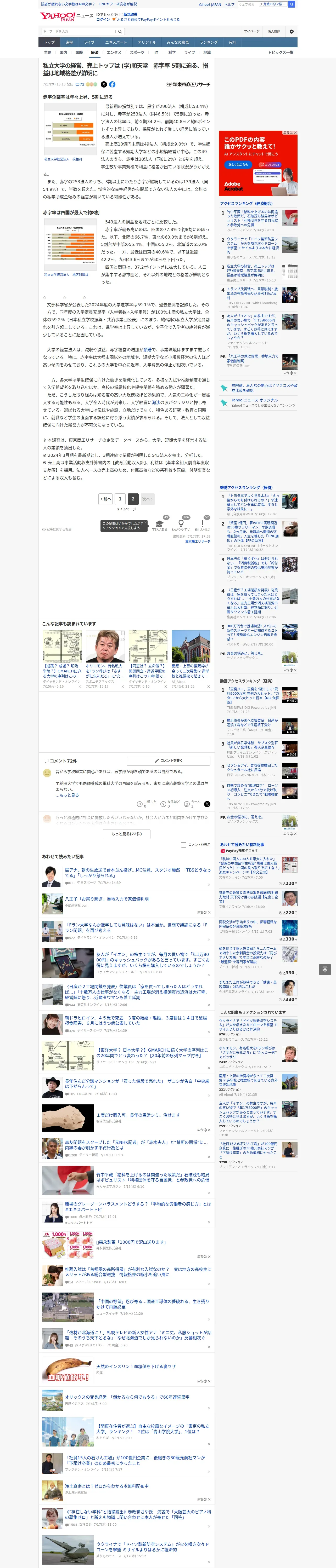Expand the first comment with …もっと見る

[67, 795]
